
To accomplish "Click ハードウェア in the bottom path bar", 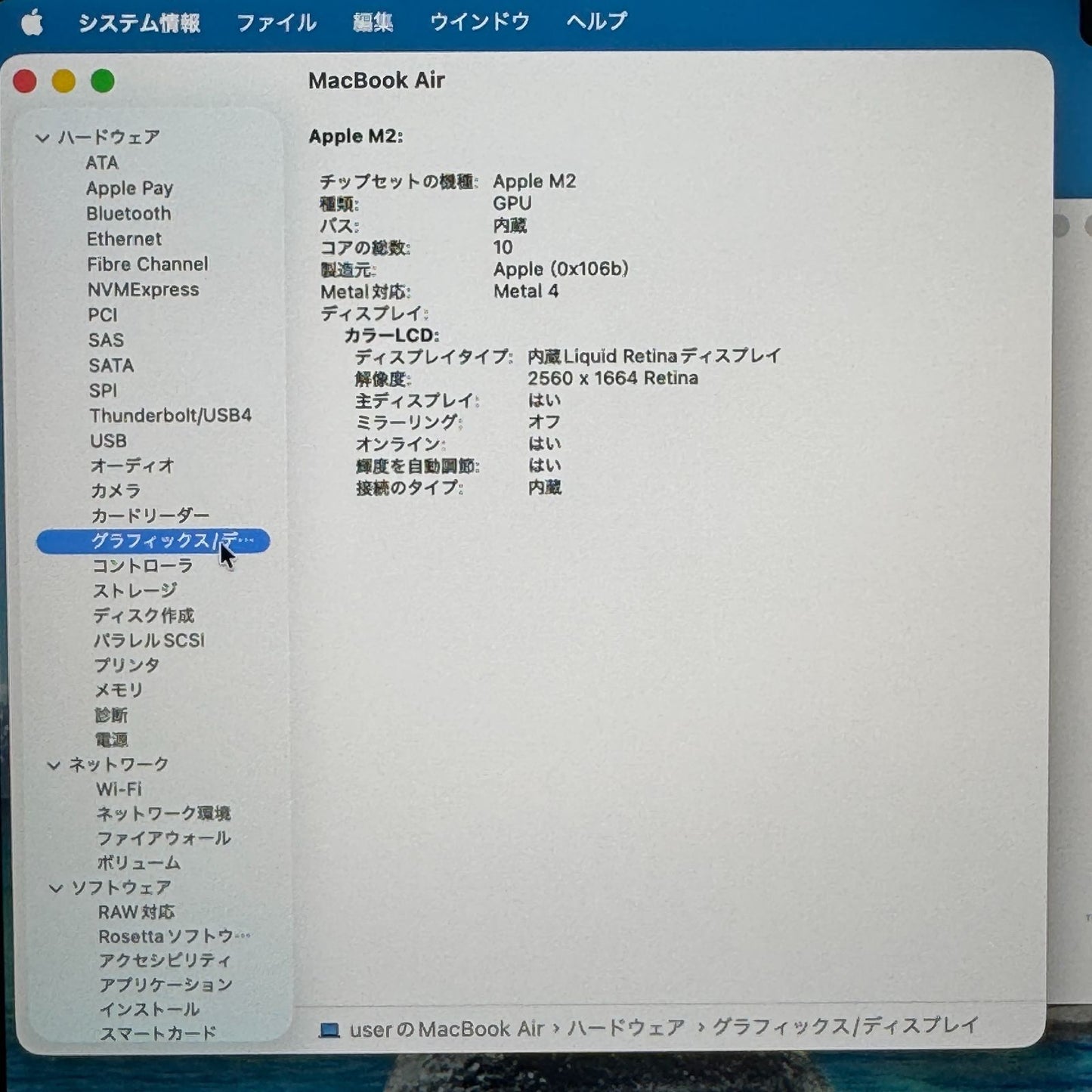I will [626, 1029].
